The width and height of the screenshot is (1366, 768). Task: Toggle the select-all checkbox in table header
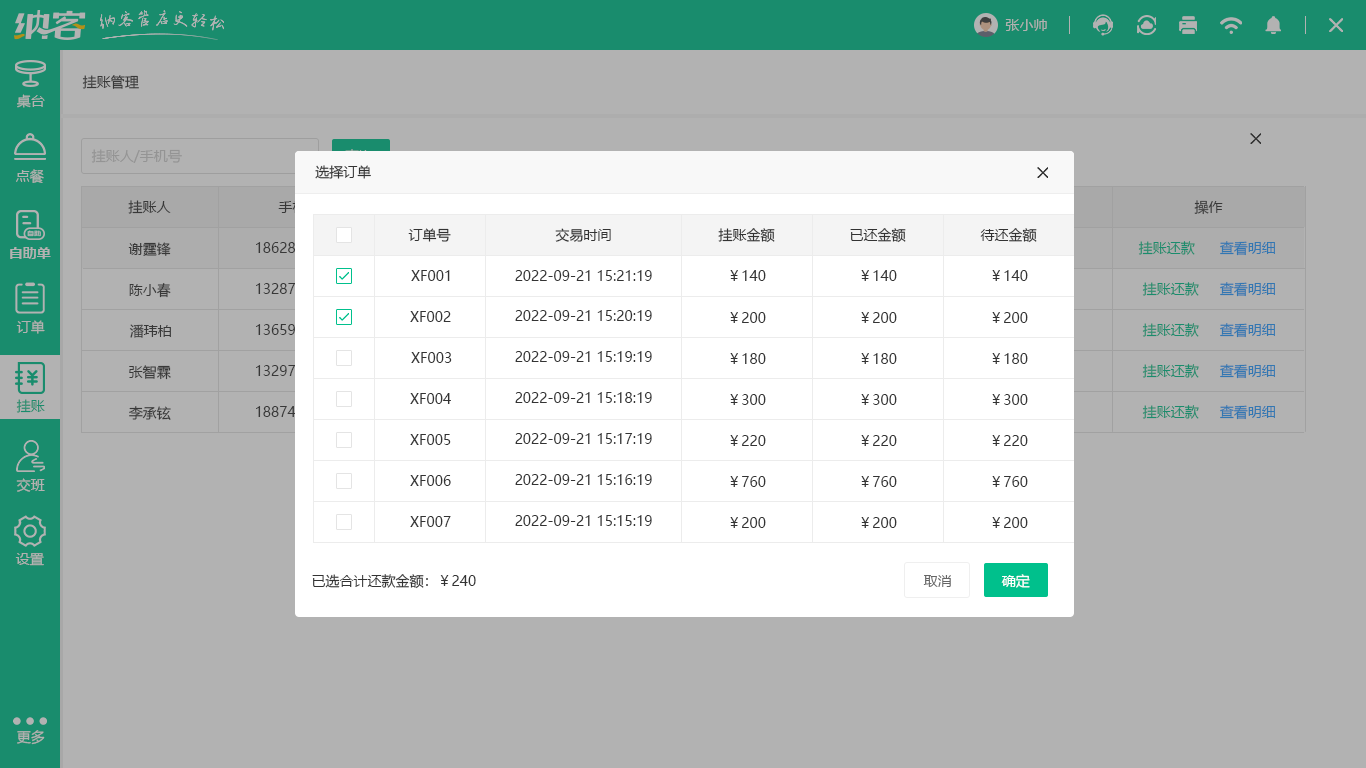pos(344,235)
